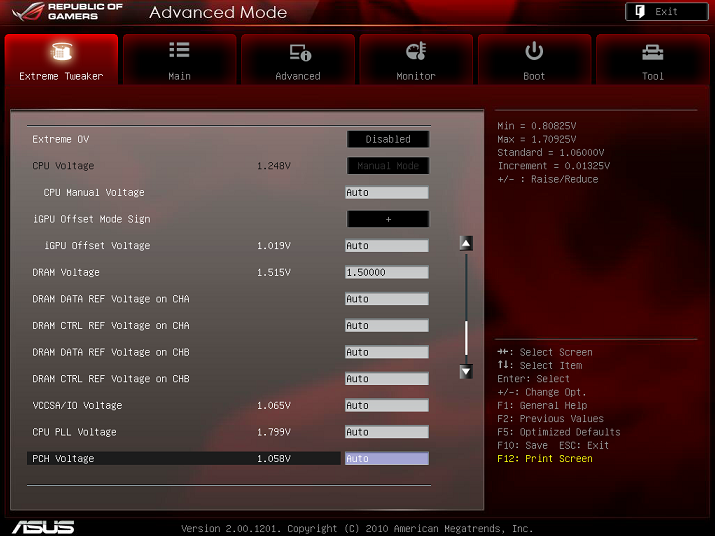Select the DRAM Voltage row label
Image resolution: width=715 pixels, height=536 pixels.
(66, 272)
